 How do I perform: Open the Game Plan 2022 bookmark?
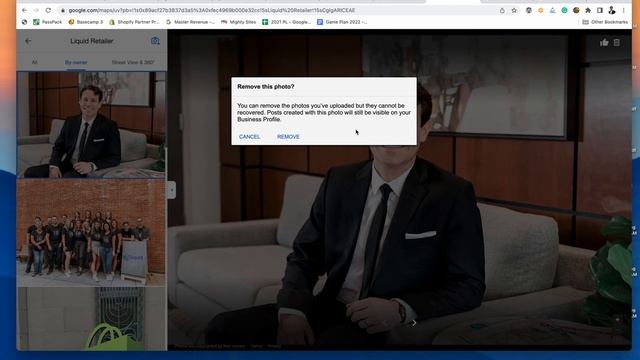pos(342,22)
